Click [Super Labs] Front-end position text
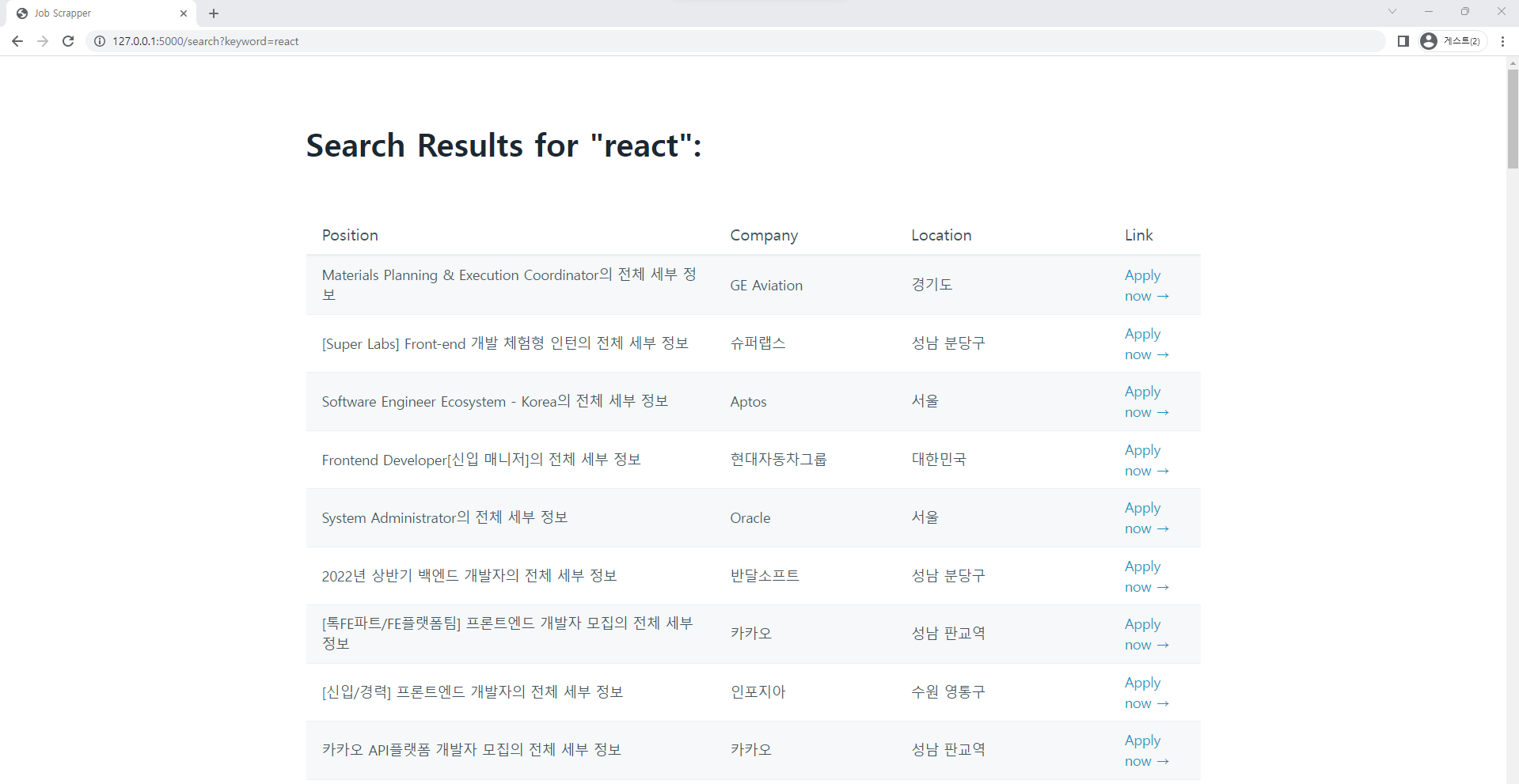Image resolution: width=1519 pixels, height=784 pixels. coord(505,343)
